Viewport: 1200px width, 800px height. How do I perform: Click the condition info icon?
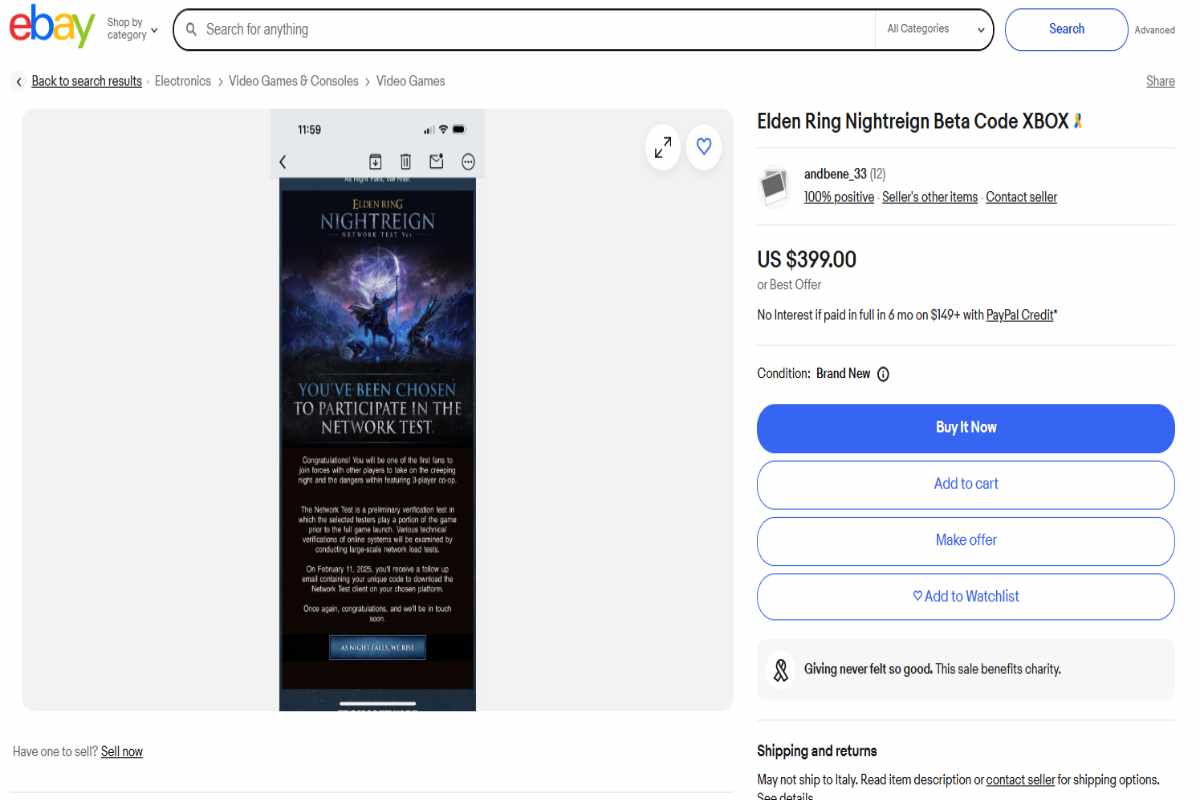[883, 374]
